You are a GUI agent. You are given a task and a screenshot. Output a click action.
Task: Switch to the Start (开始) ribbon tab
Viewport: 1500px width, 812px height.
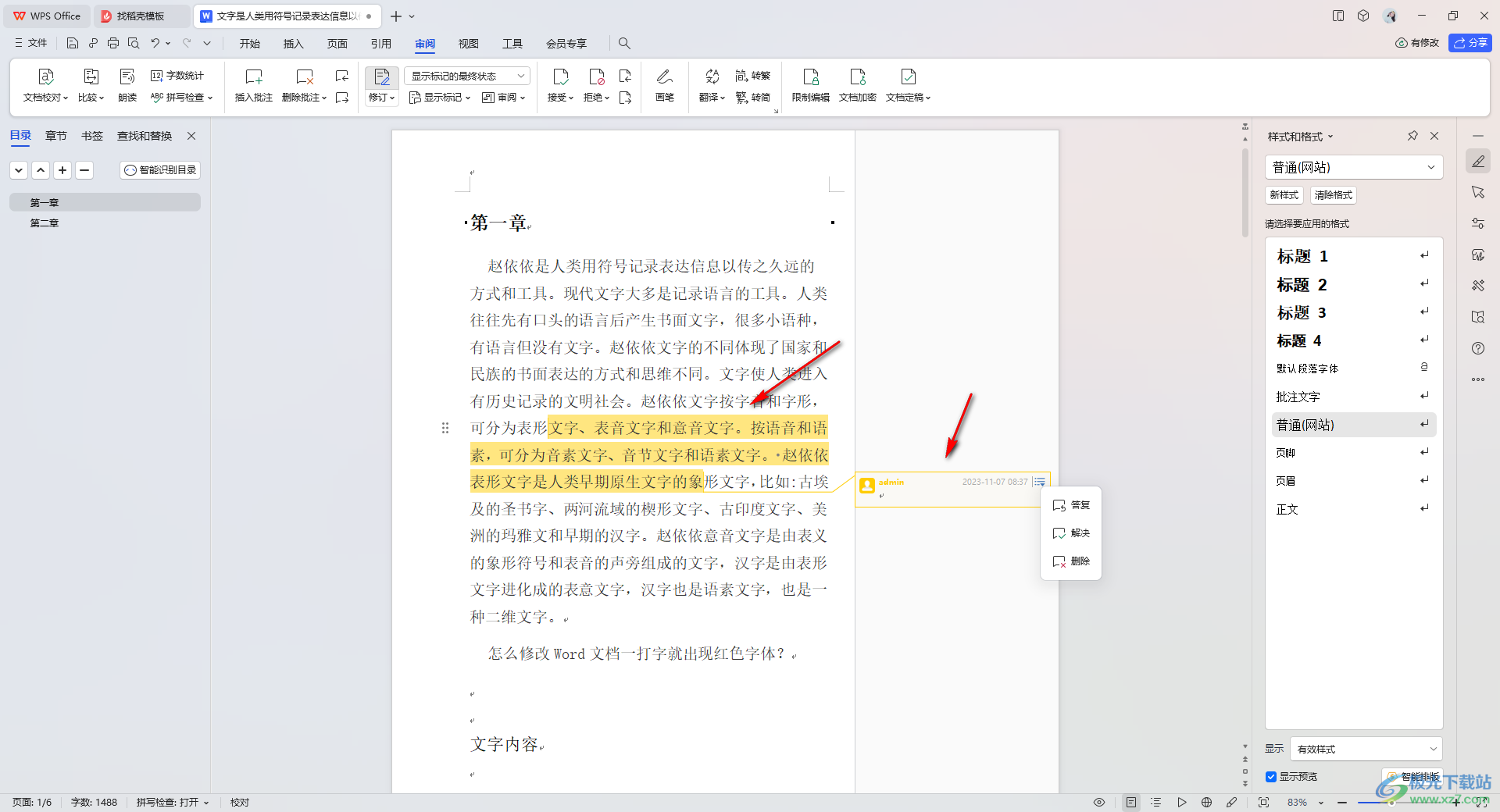tap(250, 44)
